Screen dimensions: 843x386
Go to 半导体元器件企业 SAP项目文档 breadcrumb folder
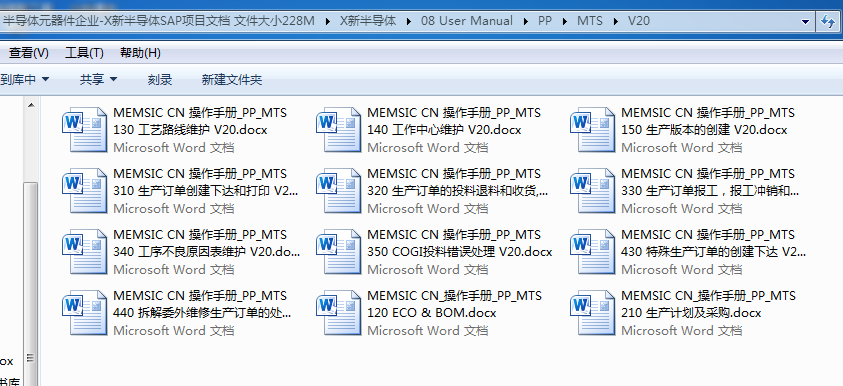point(159,22)
